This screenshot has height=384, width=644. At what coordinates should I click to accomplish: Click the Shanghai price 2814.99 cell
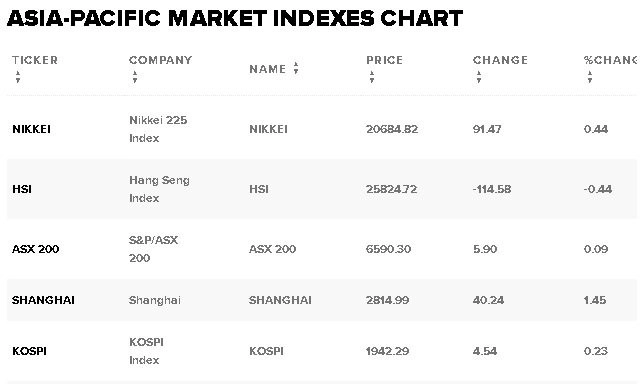click(x=387, y=300)
